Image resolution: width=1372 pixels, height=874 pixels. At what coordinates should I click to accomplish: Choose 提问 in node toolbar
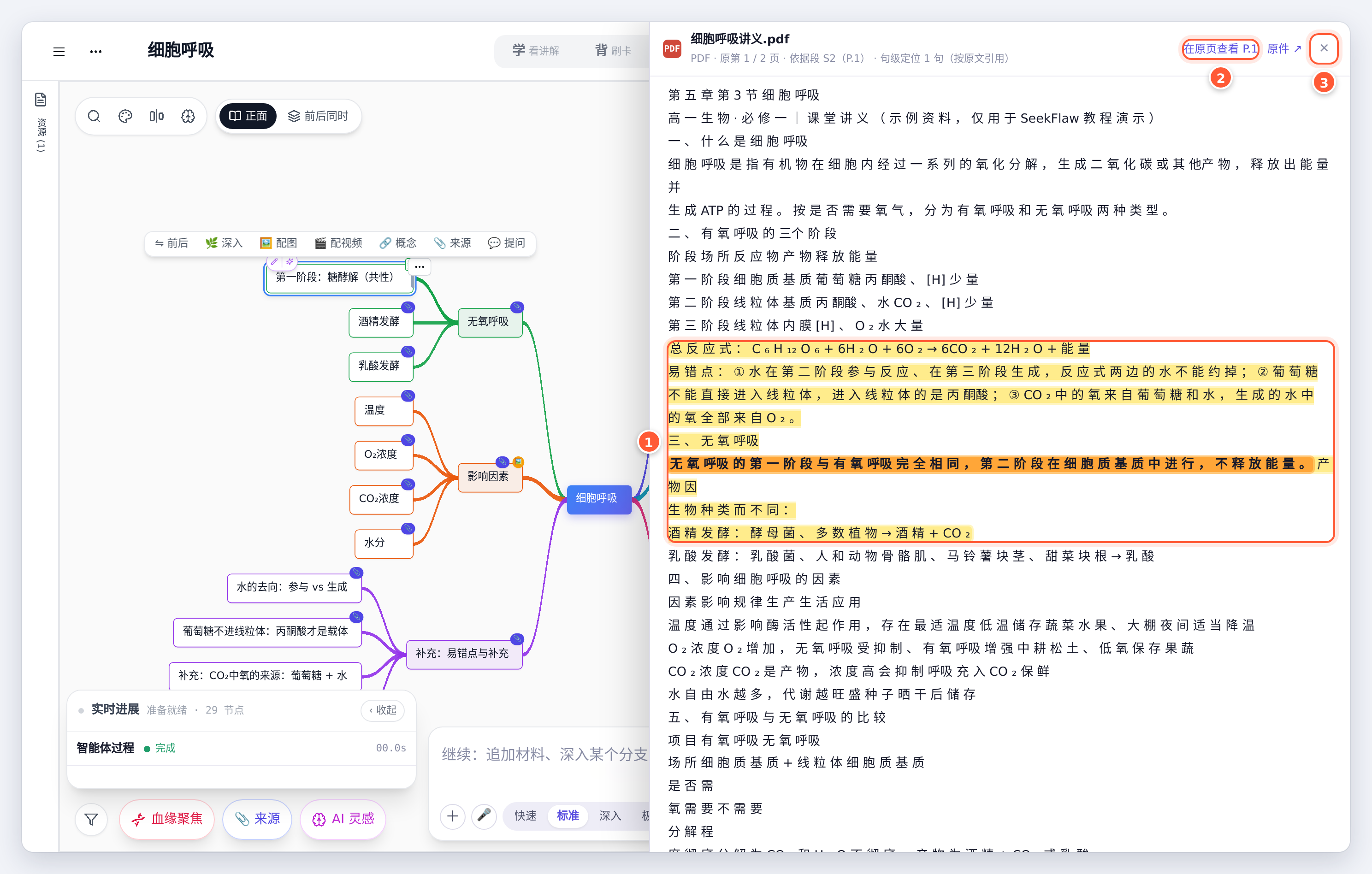506,243
